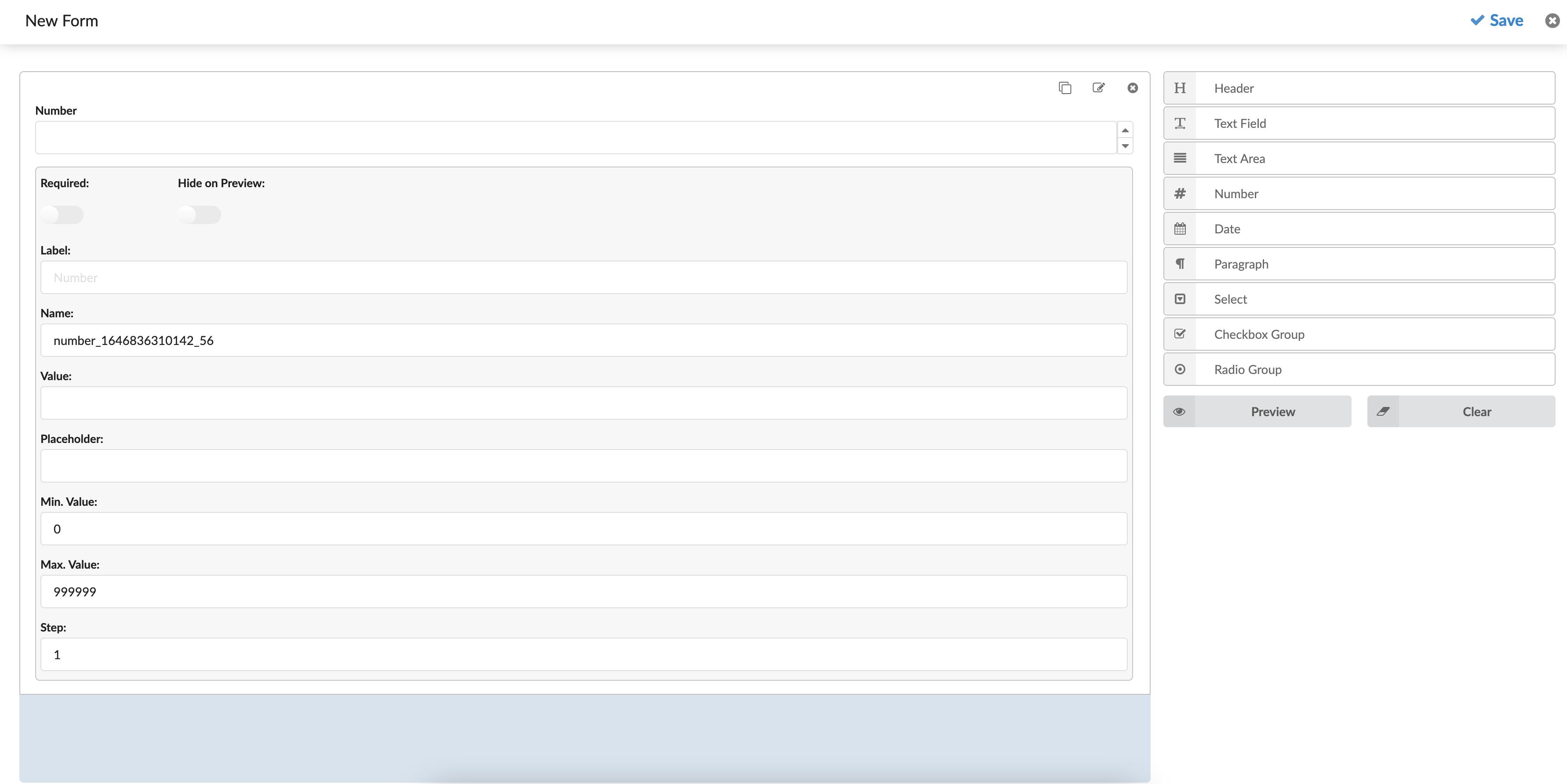Click the "New Form" title text
The image size is (1567, 784).
coord(62,21)
